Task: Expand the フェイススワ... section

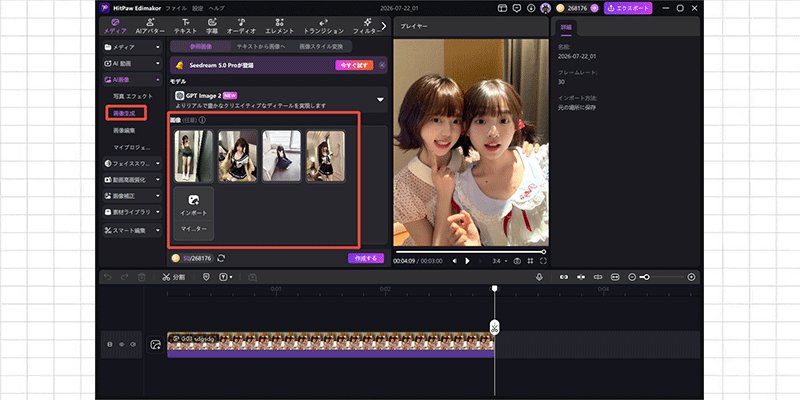Action: click(x=132, y=163)
